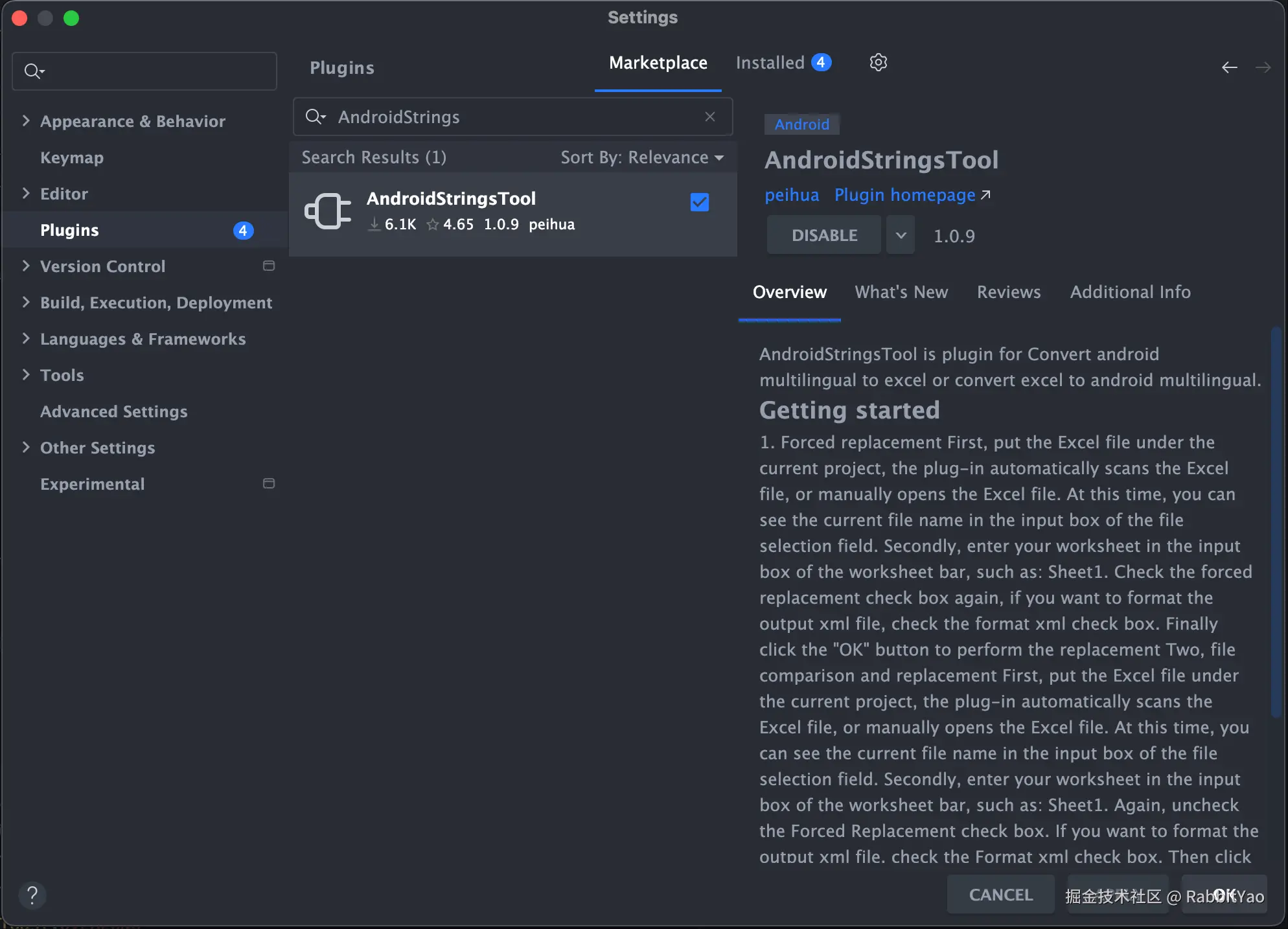Uncheck the AndroidStringsTool enabled checkbox
The image size is (1288, 929).
tap(700, 203)
